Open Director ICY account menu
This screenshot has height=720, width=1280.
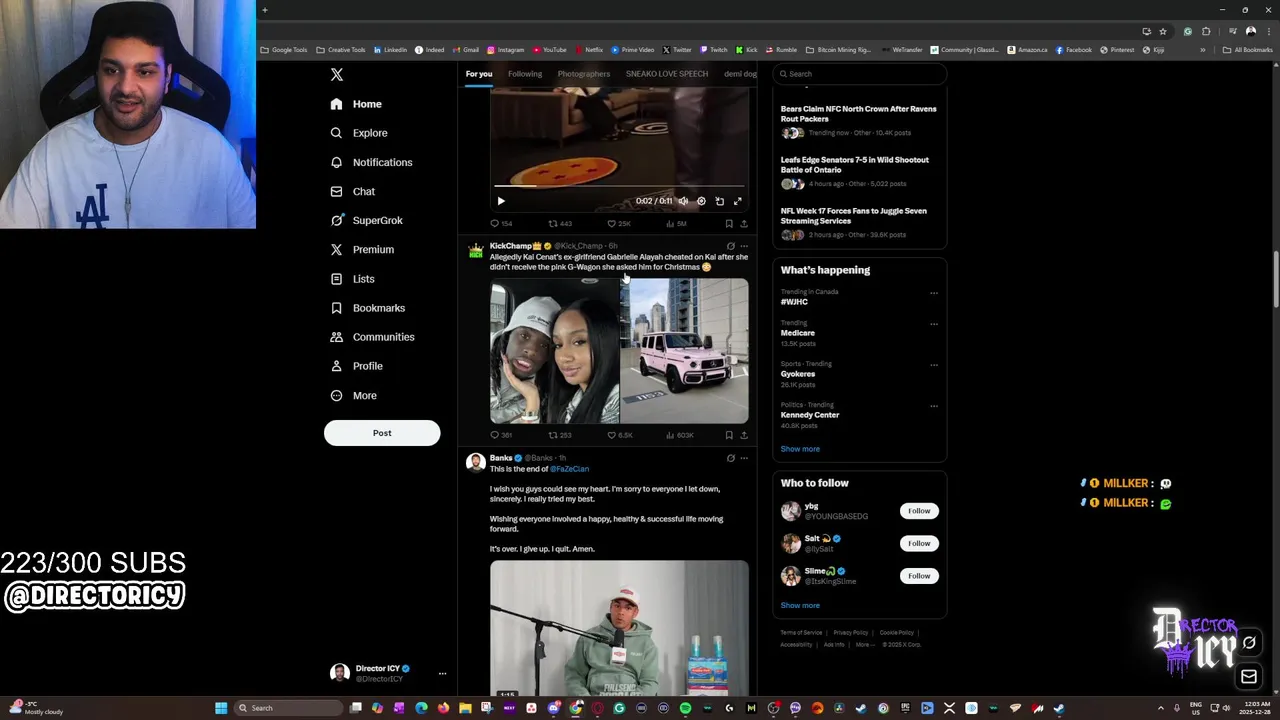click(x=388, y=673)
